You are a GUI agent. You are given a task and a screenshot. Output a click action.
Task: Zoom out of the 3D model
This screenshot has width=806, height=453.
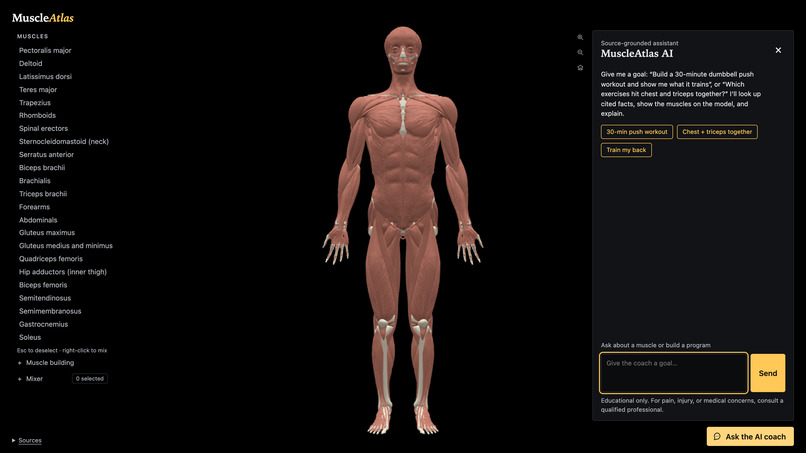tap(580, 52)
